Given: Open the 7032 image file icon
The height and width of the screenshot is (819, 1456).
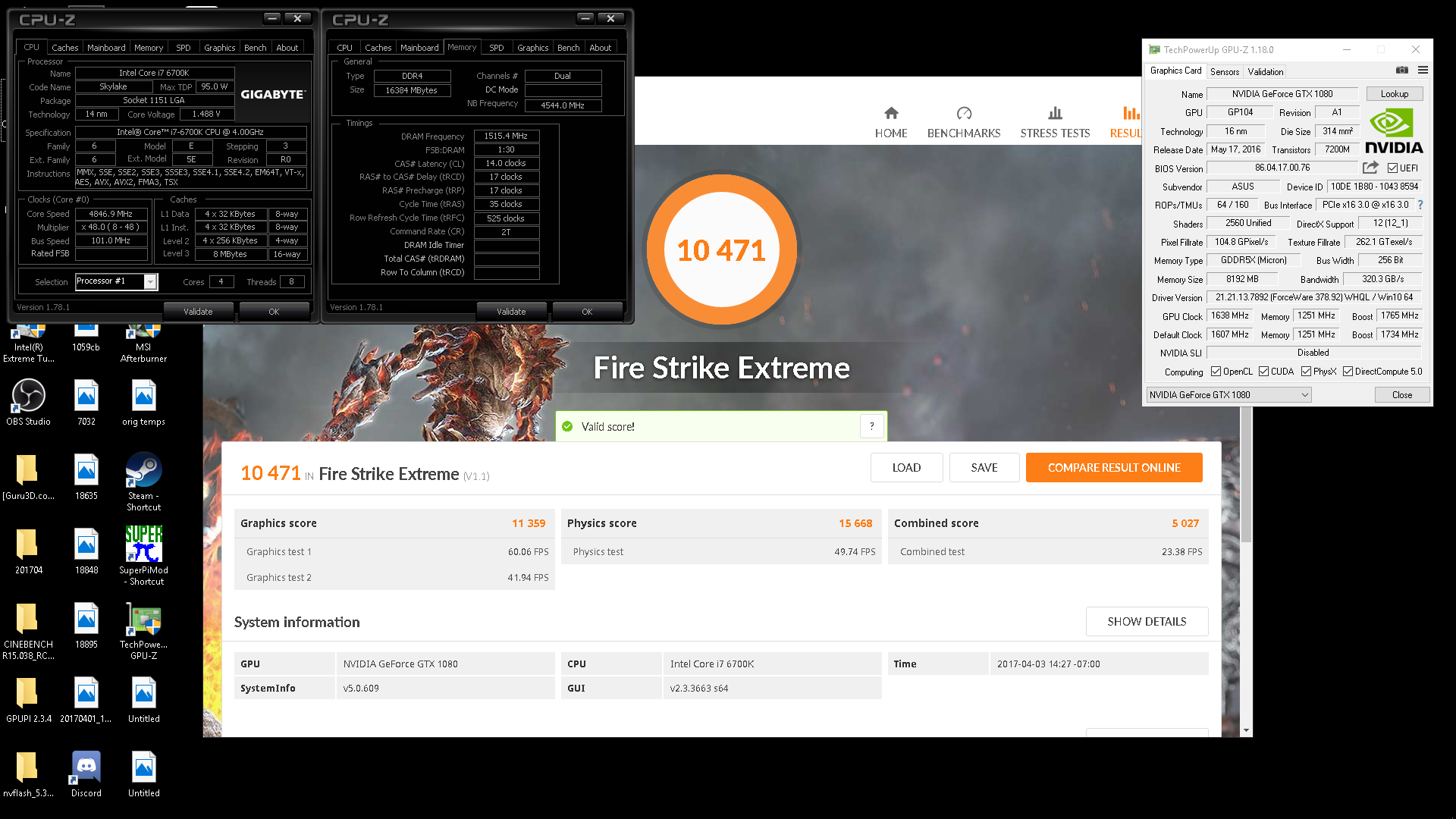Looking at the screenshot, I should point(86,403).
